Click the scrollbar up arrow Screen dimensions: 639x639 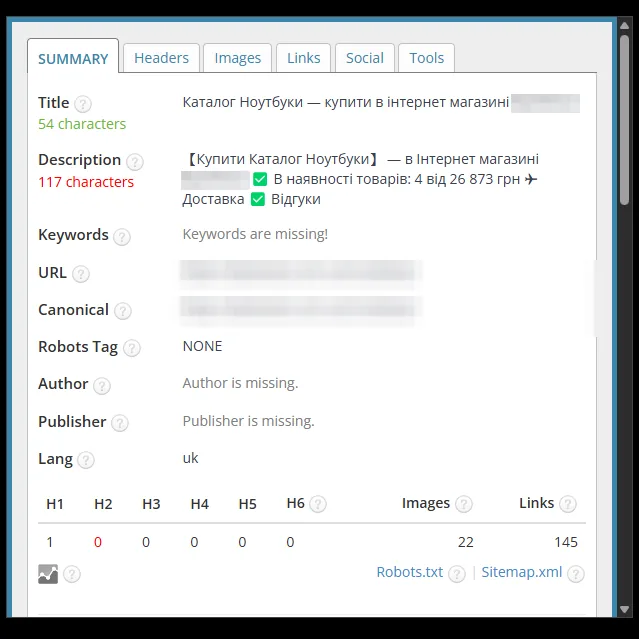624,26
